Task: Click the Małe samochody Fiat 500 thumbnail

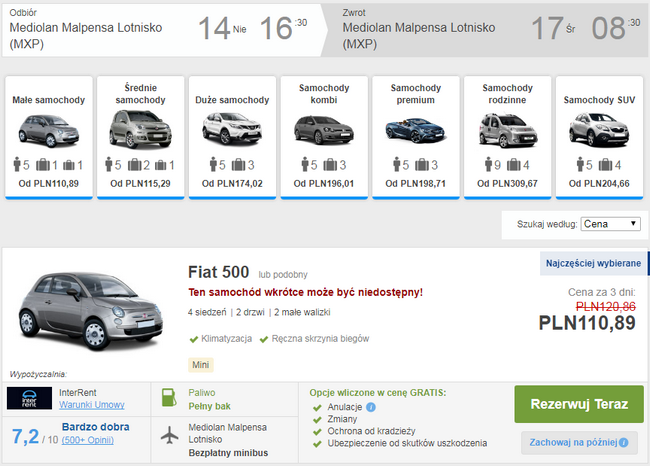Action: (x=49, y=131)
